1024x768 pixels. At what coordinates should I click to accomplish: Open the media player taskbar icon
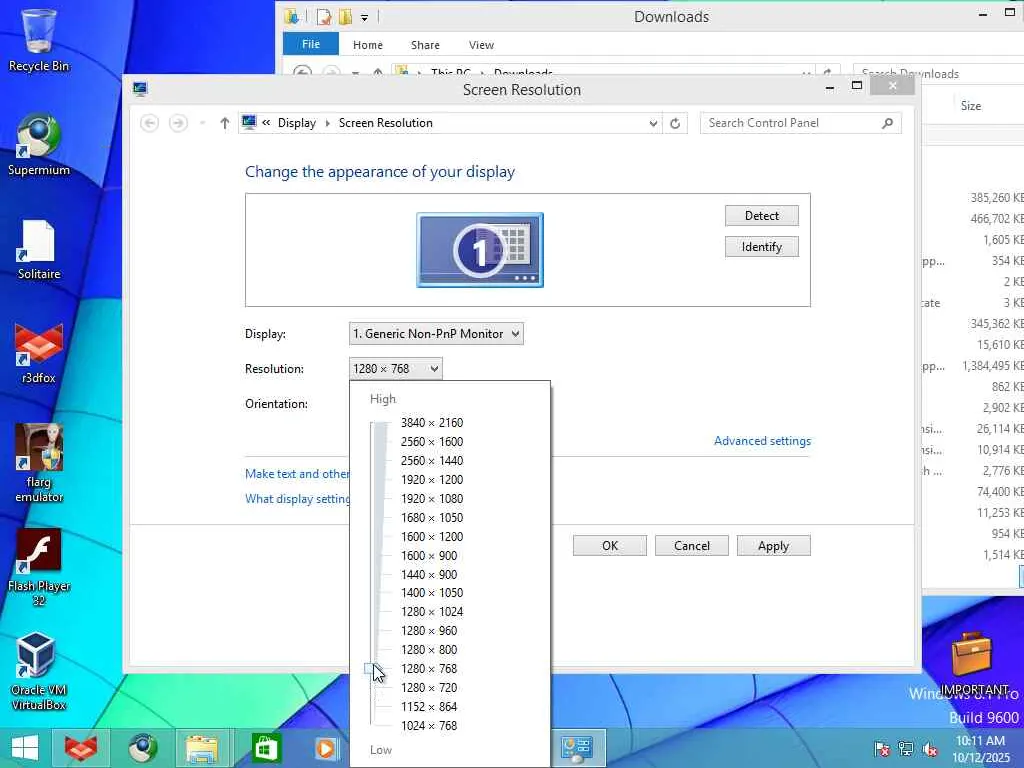click(325, 748)
